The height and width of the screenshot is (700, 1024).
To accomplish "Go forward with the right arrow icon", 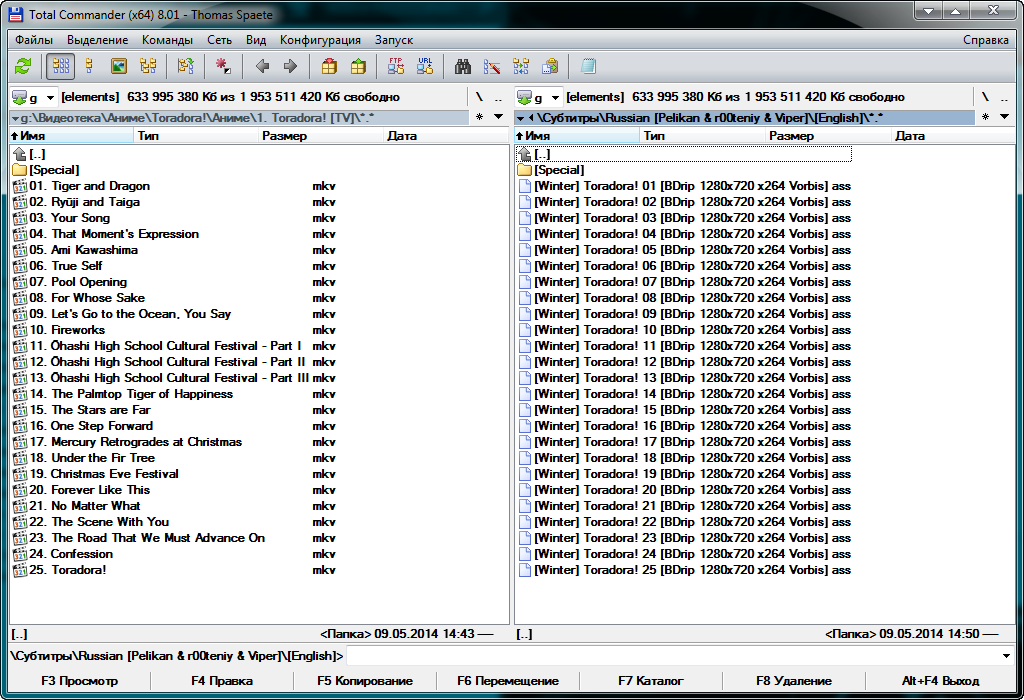I will point(290,66).
